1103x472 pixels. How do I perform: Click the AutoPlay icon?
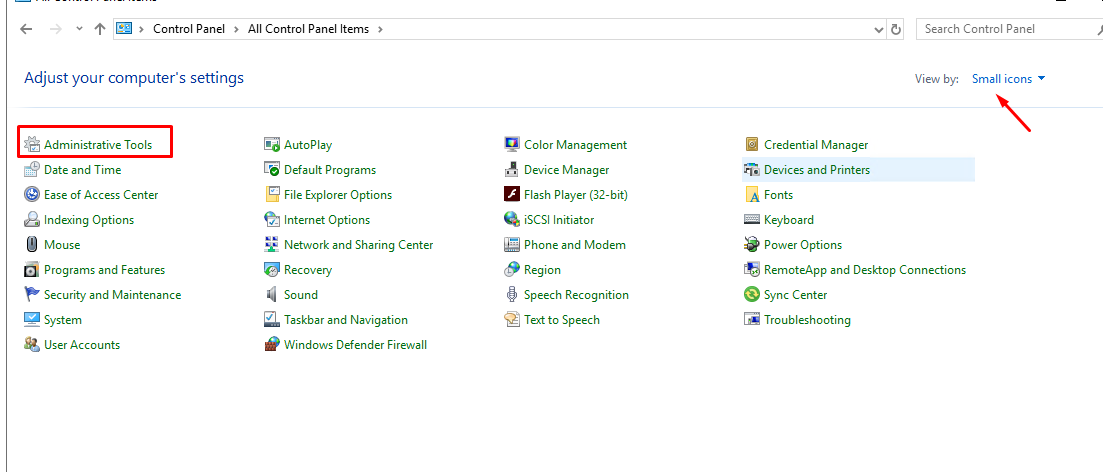point(272,145)
